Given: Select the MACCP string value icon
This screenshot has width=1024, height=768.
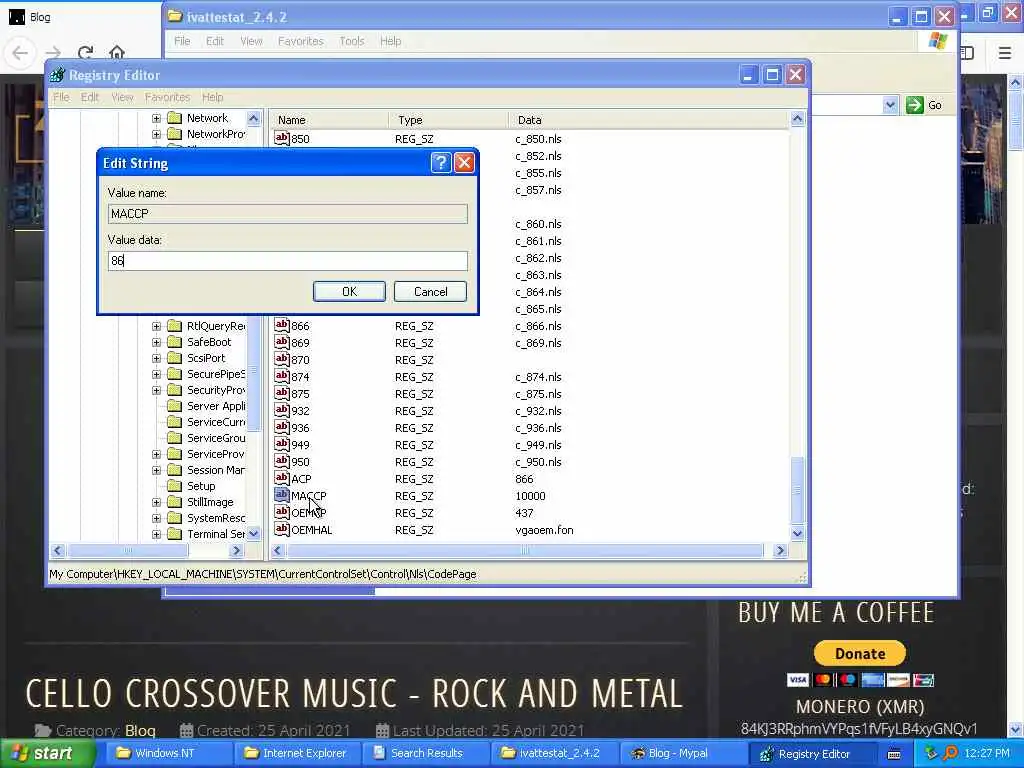Looking at the screenshot, I should [x=281, y=494].
